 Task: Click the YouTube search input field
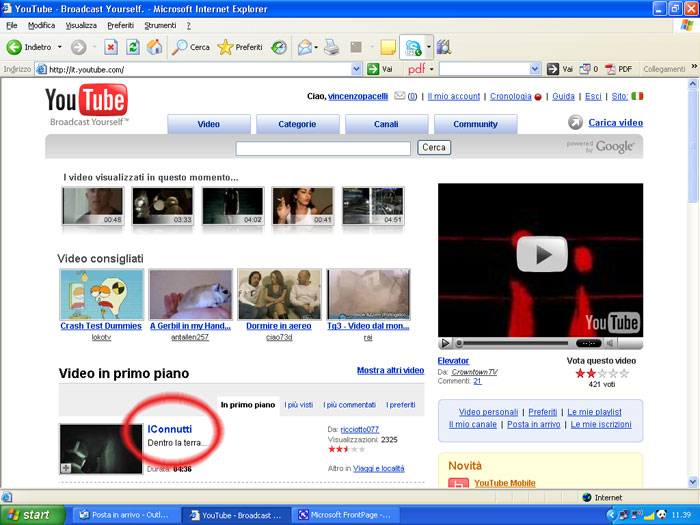(323, 148)
